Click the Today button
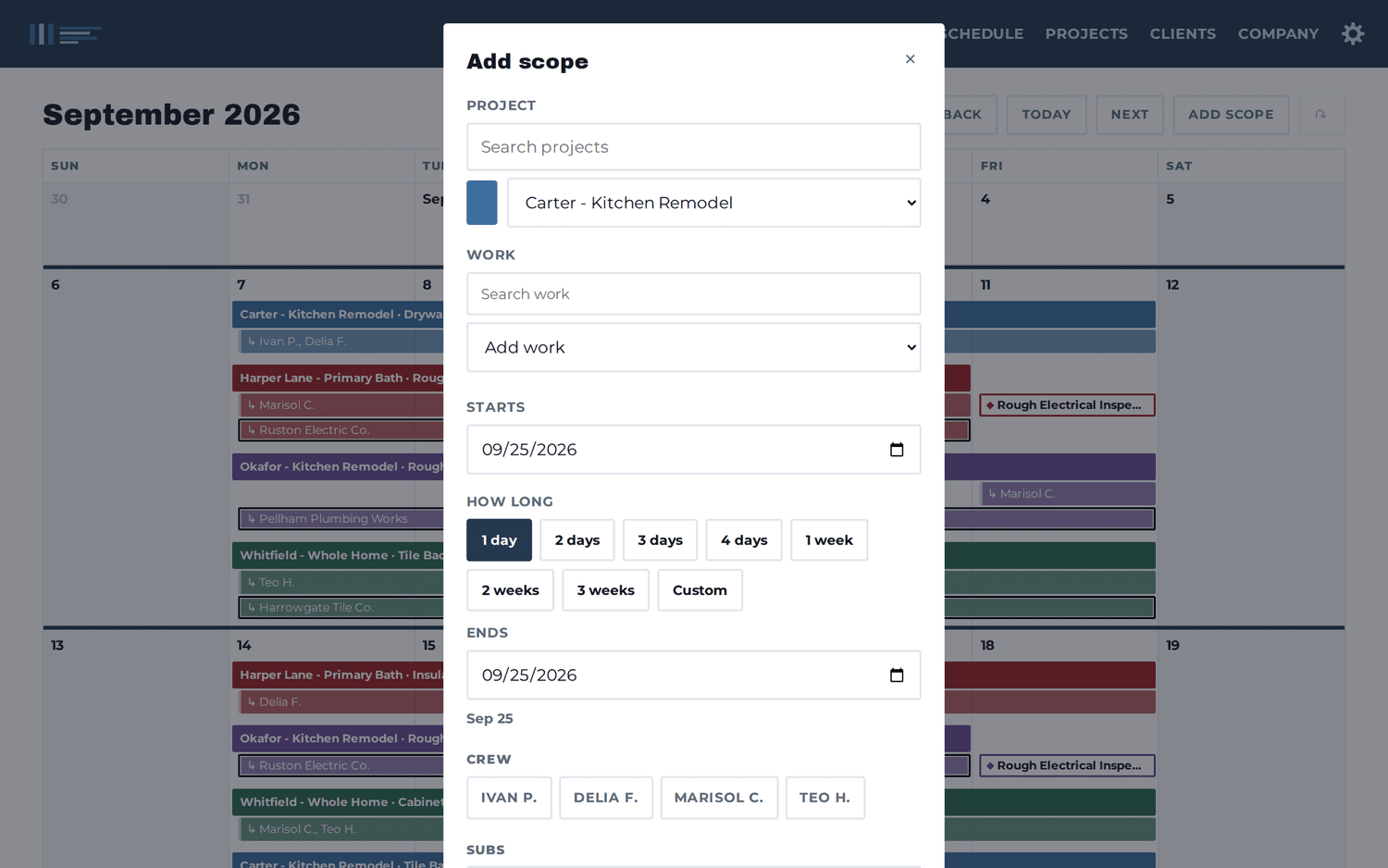1388x868 pixels. click(x=1047, y=115)
